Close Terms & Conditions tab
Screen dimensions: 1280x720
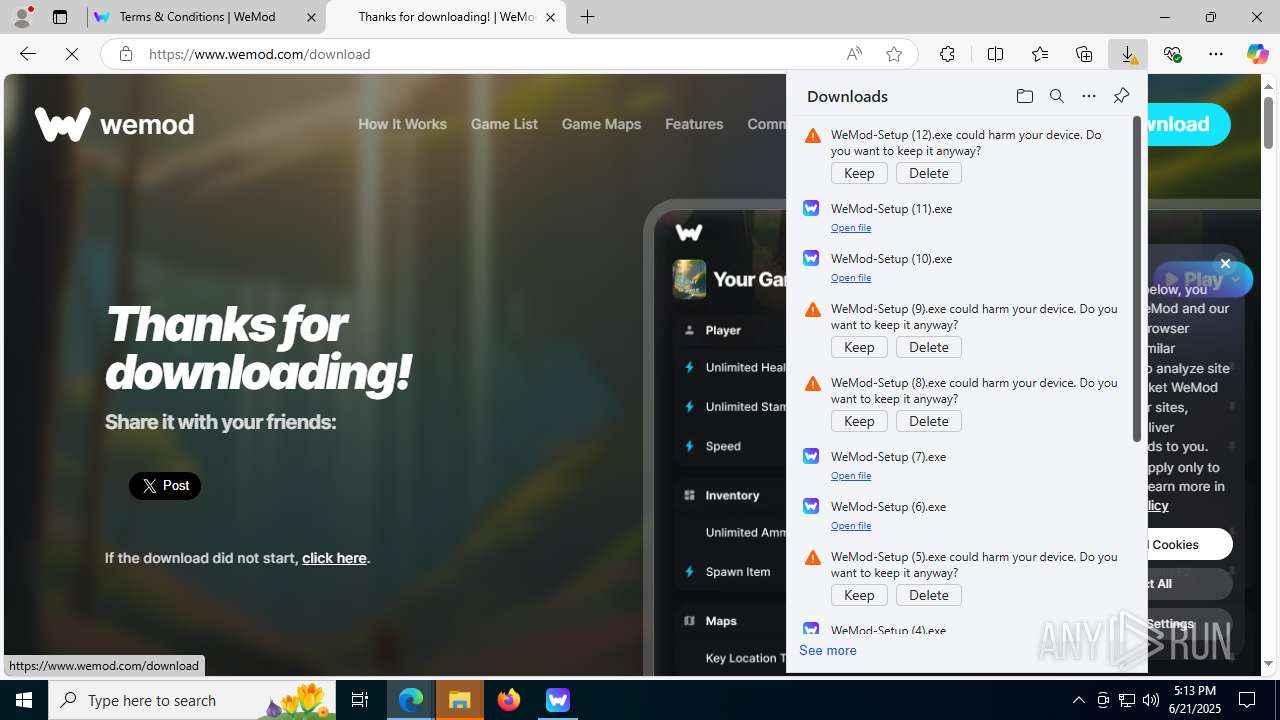click(311, 17)
